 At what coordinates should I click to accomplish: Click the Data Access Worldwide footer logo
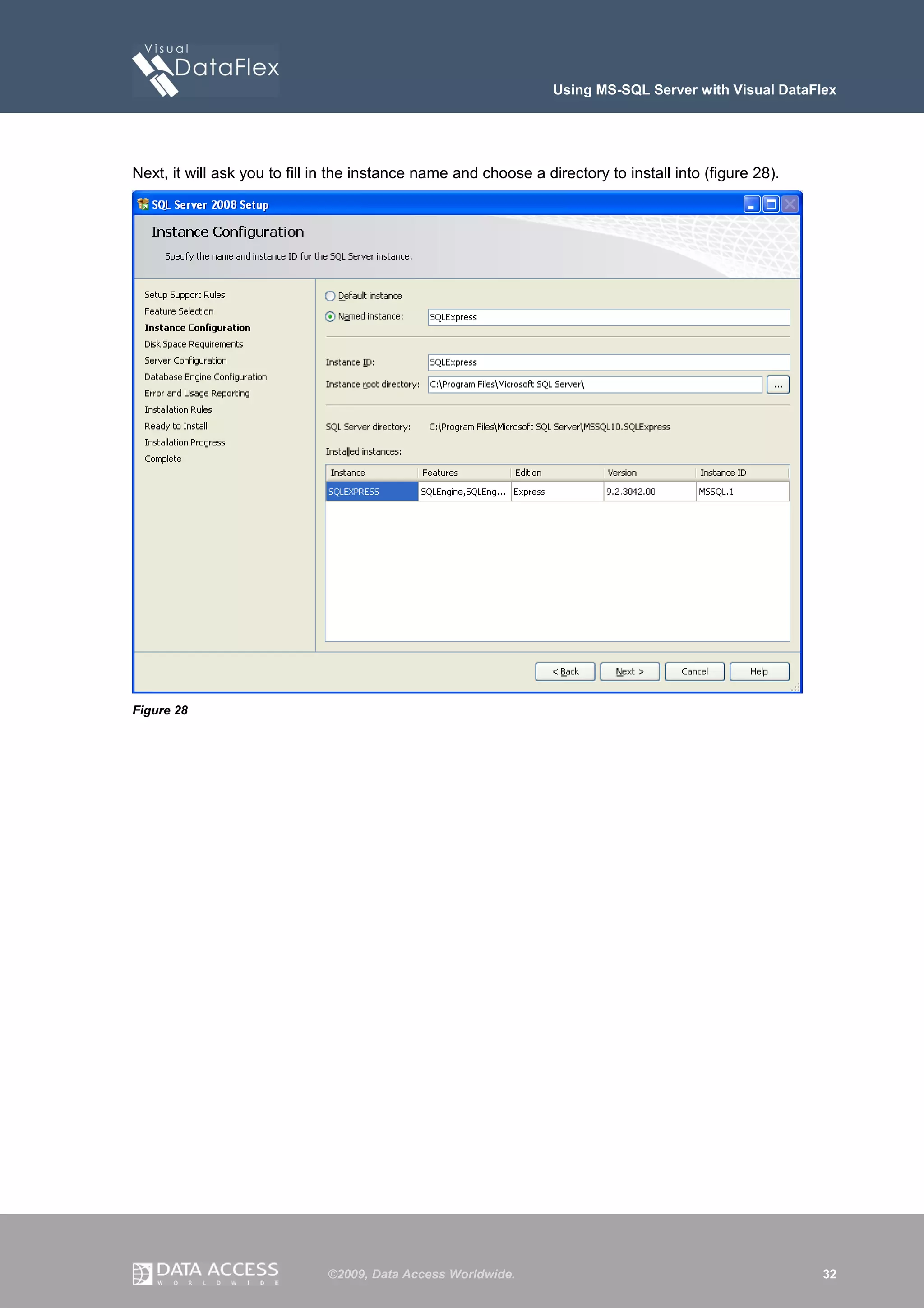(x=206, y=1273)
